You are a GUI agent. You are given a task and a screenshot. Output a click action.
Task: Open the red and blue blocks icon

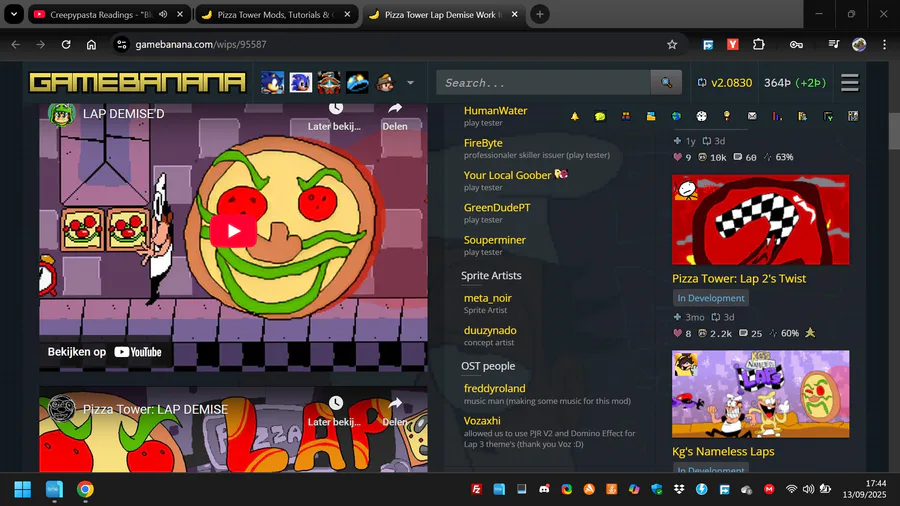(626, 116)
